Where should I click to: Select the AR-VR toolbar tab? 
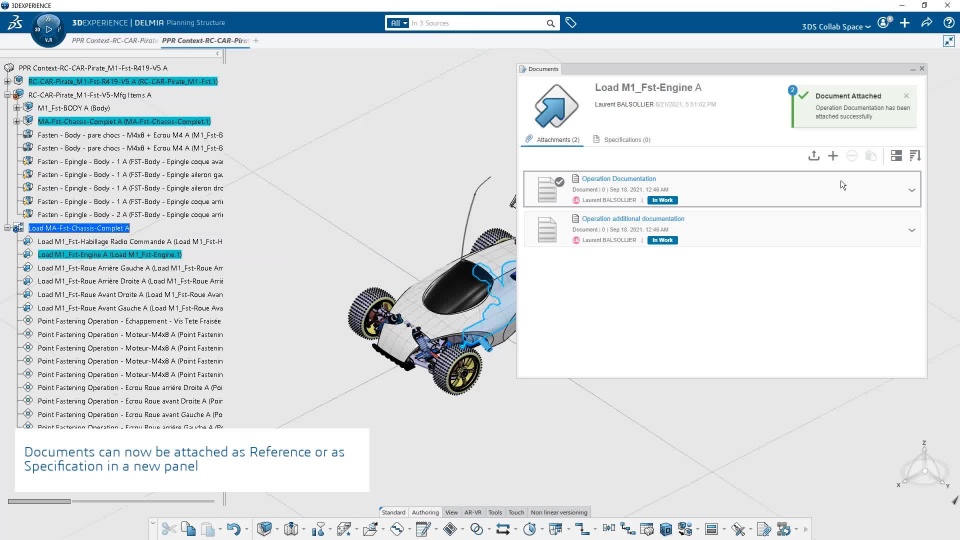coord(473,512)
